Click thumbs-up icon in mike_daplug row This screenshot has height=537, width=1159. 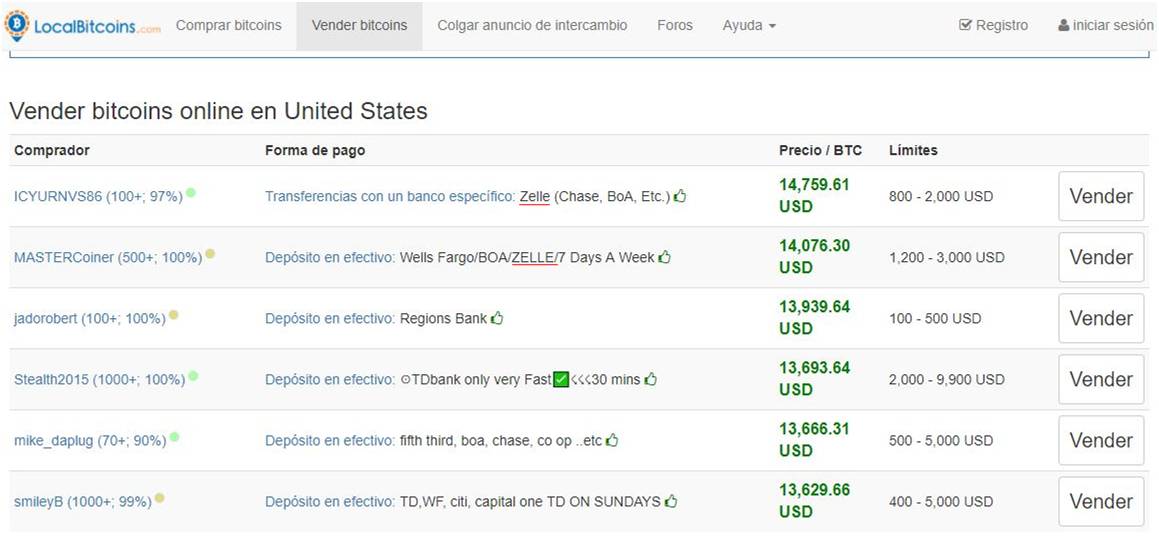612,440
